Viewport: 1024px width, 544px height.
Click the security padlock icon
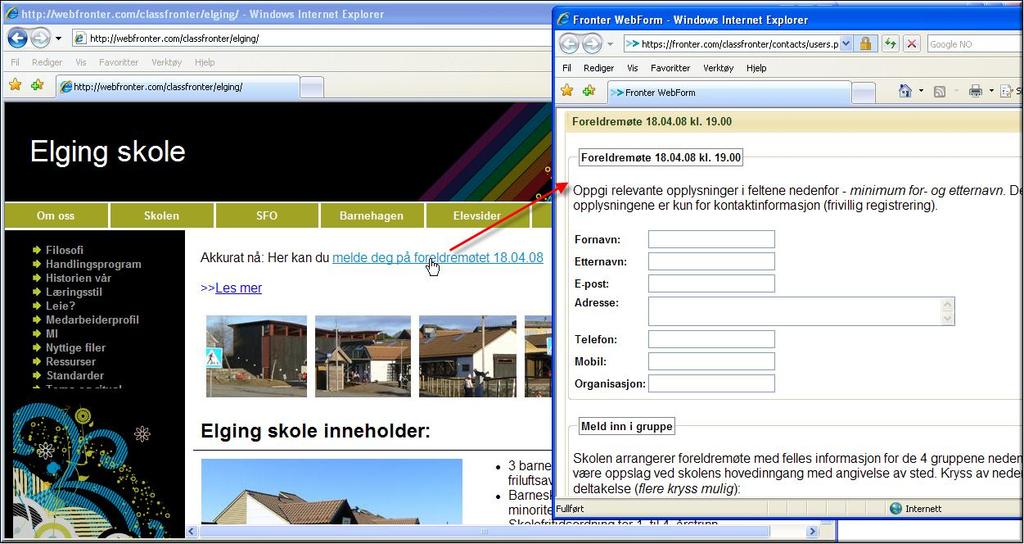[865, 44]
